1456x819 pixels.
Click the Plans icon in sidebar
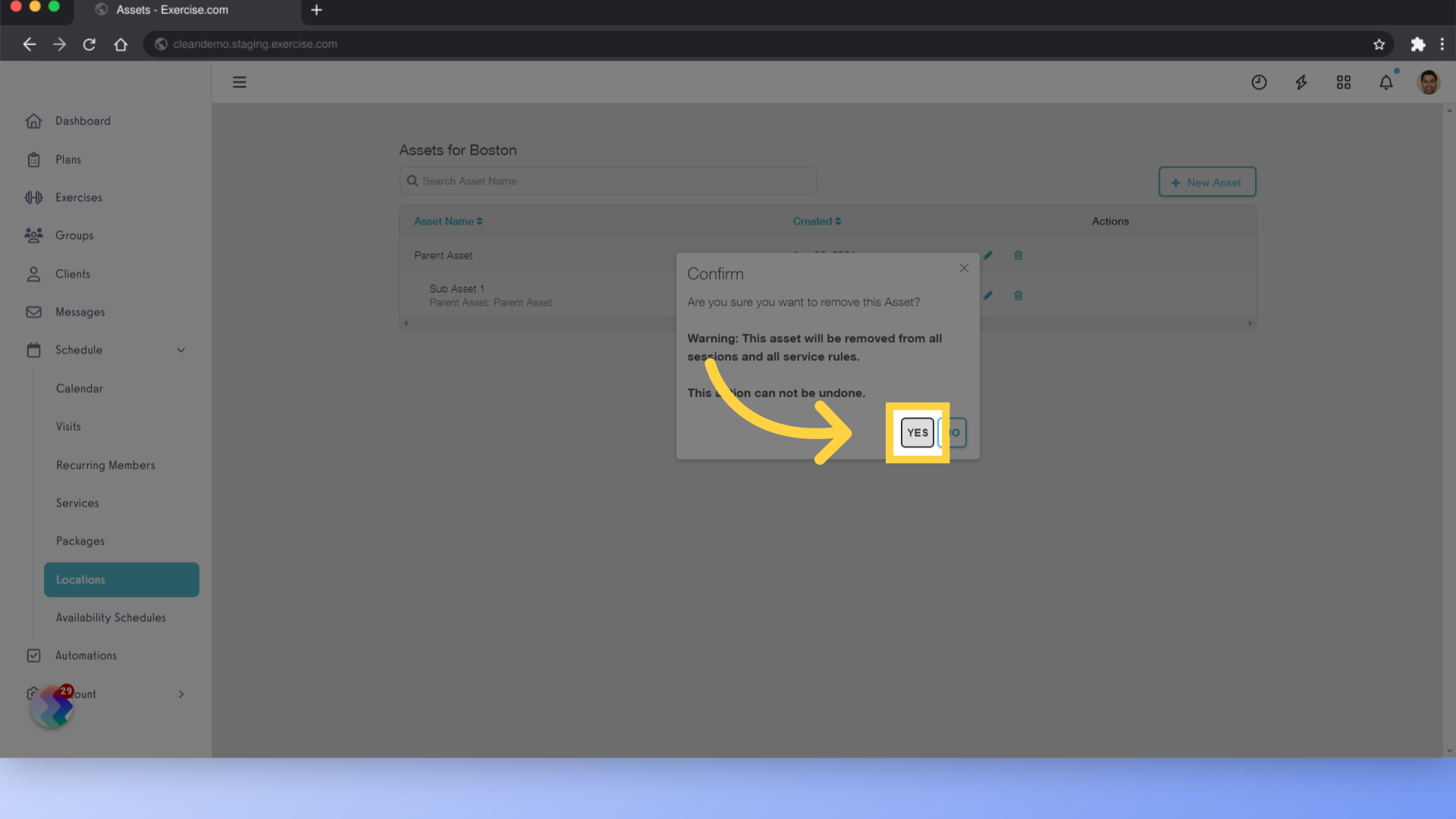[x=33, y=159]
